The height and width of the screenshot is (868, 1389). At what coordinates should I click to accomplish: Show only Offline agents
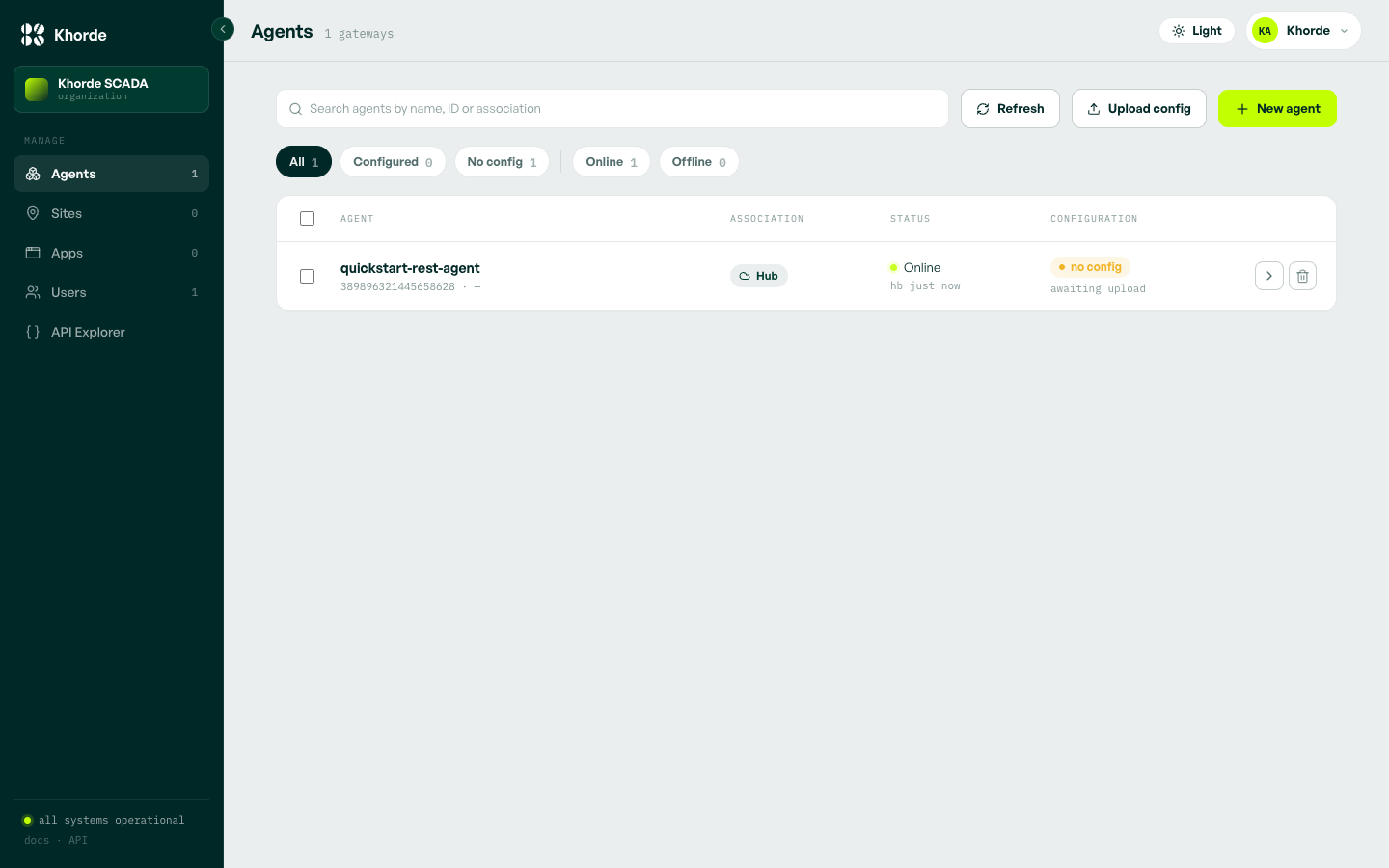tap(699, 162)
